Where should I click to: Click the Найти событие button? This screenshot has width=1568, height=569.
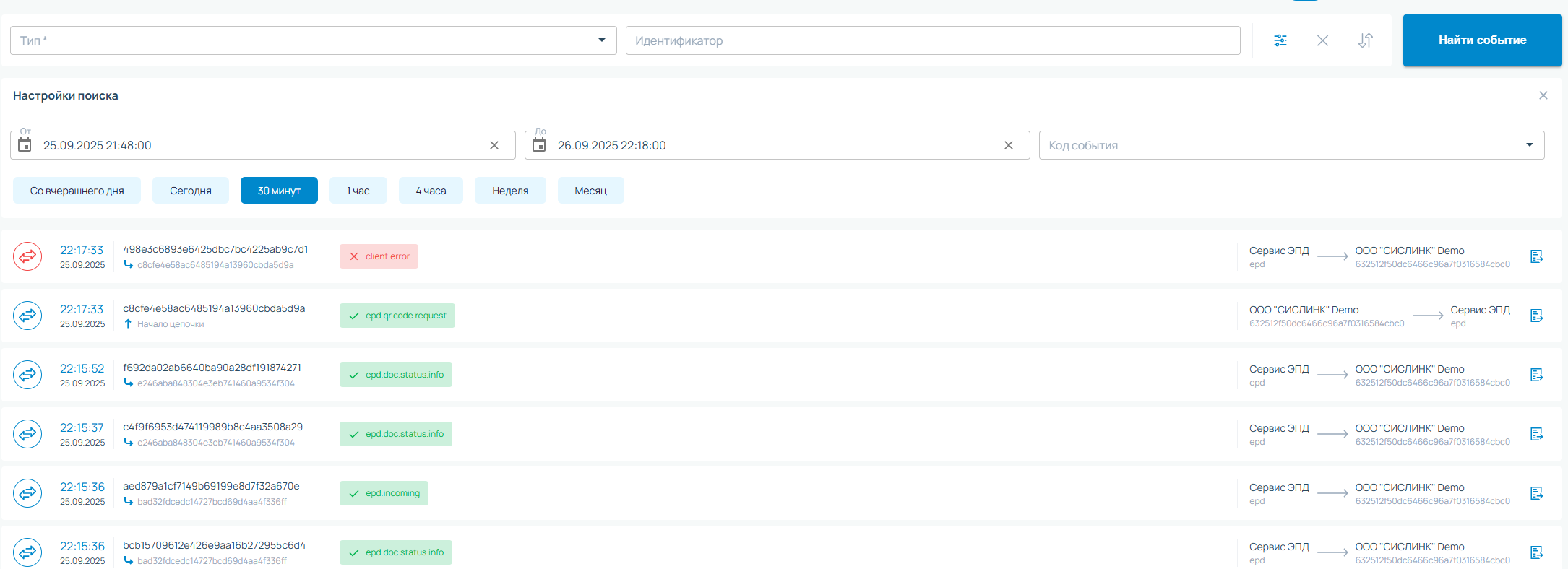[x=1482, y=40]
